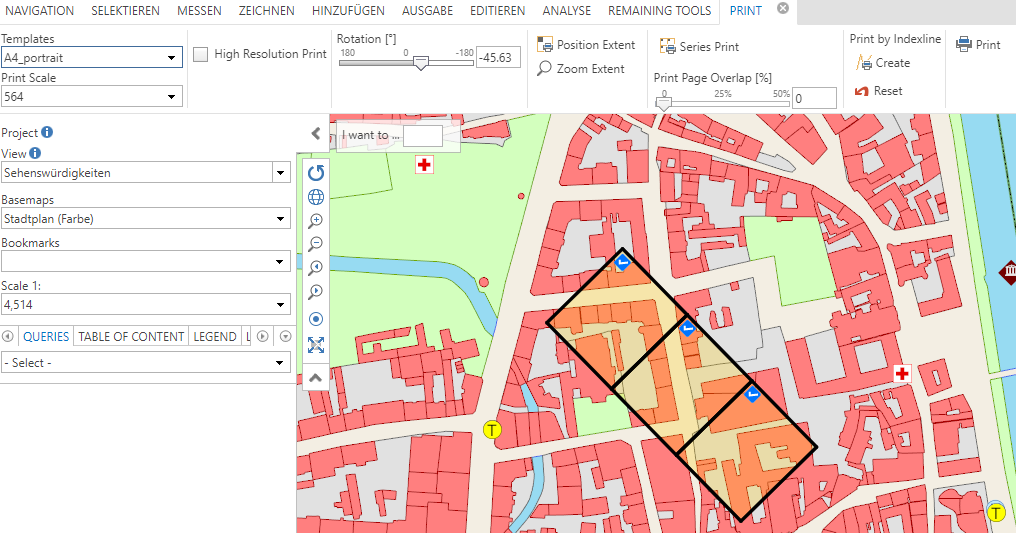Viewport: 1016px width, 533px height.
Task: Click the zoom in magnifier icon
Action: 316,221
